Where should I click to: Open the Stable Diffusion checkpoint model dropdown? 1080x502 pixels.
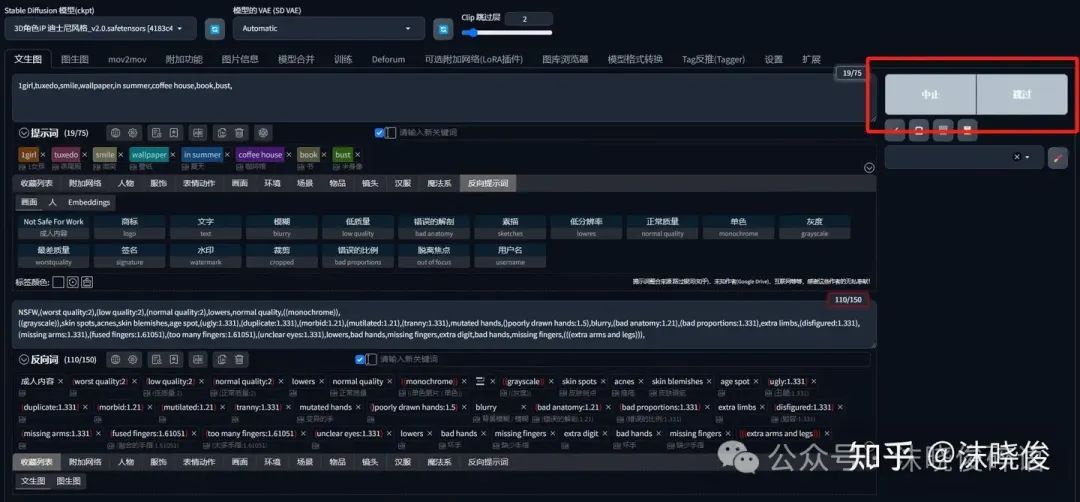click(x=101, y=28)
